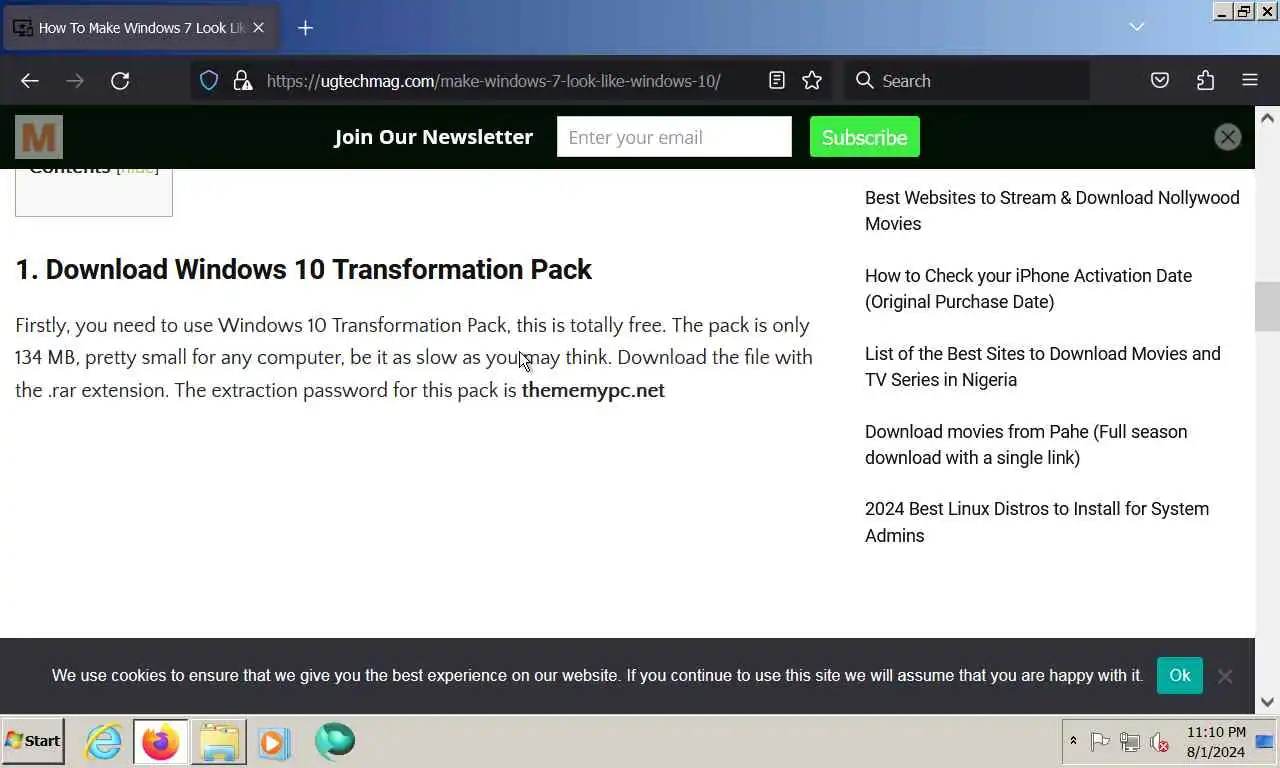The height and width of the screenshot is (768, 1280).
Task: Switch to Firefox in taskbar
Action: tap(160, 742)
